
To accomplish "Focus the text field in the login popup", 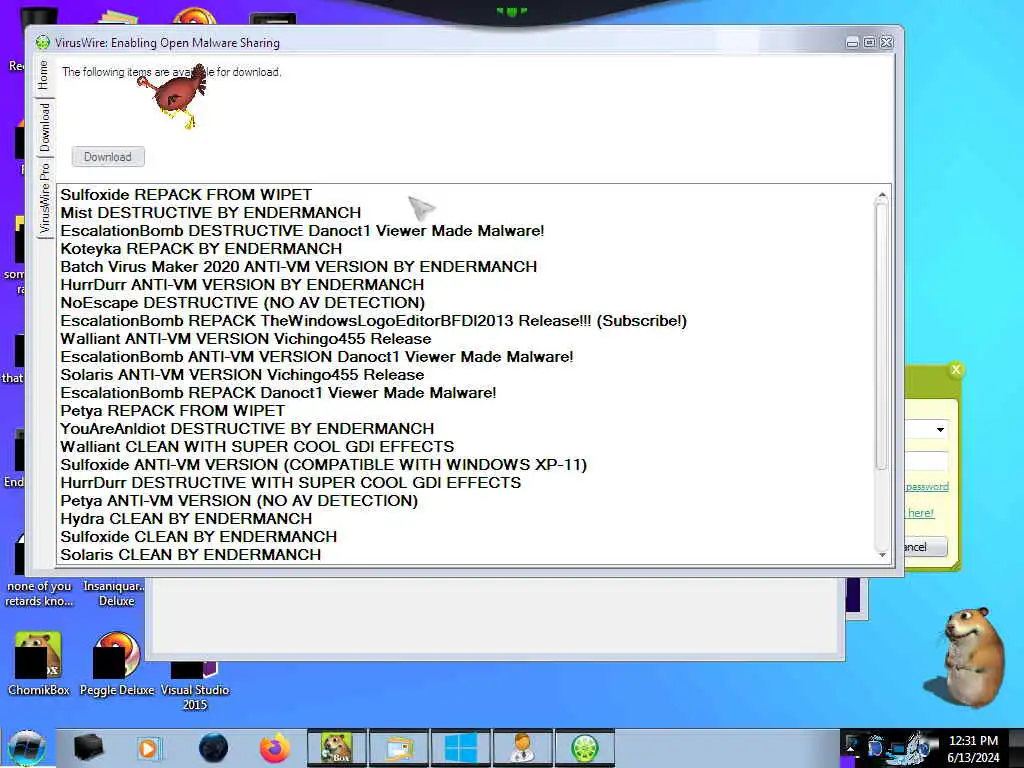I will (926, 460).
